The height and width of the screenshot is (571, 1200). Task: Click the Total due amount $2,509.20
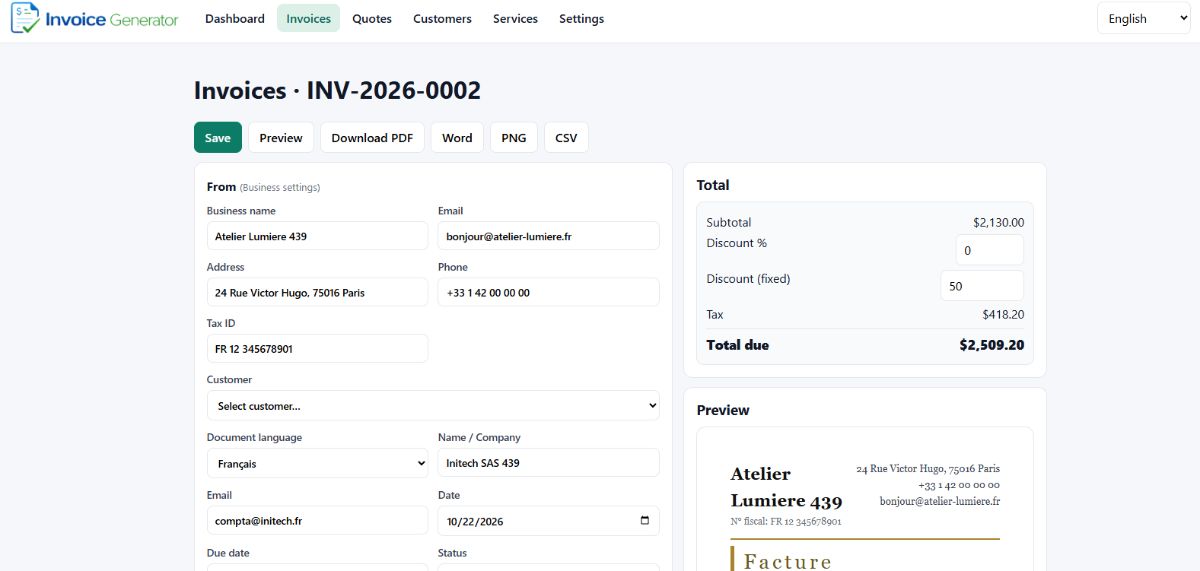point(991,345)
